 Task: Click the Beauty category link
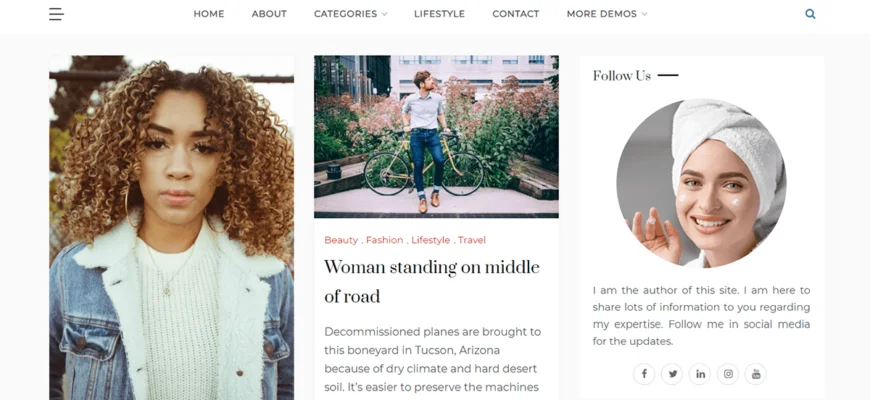341,240
